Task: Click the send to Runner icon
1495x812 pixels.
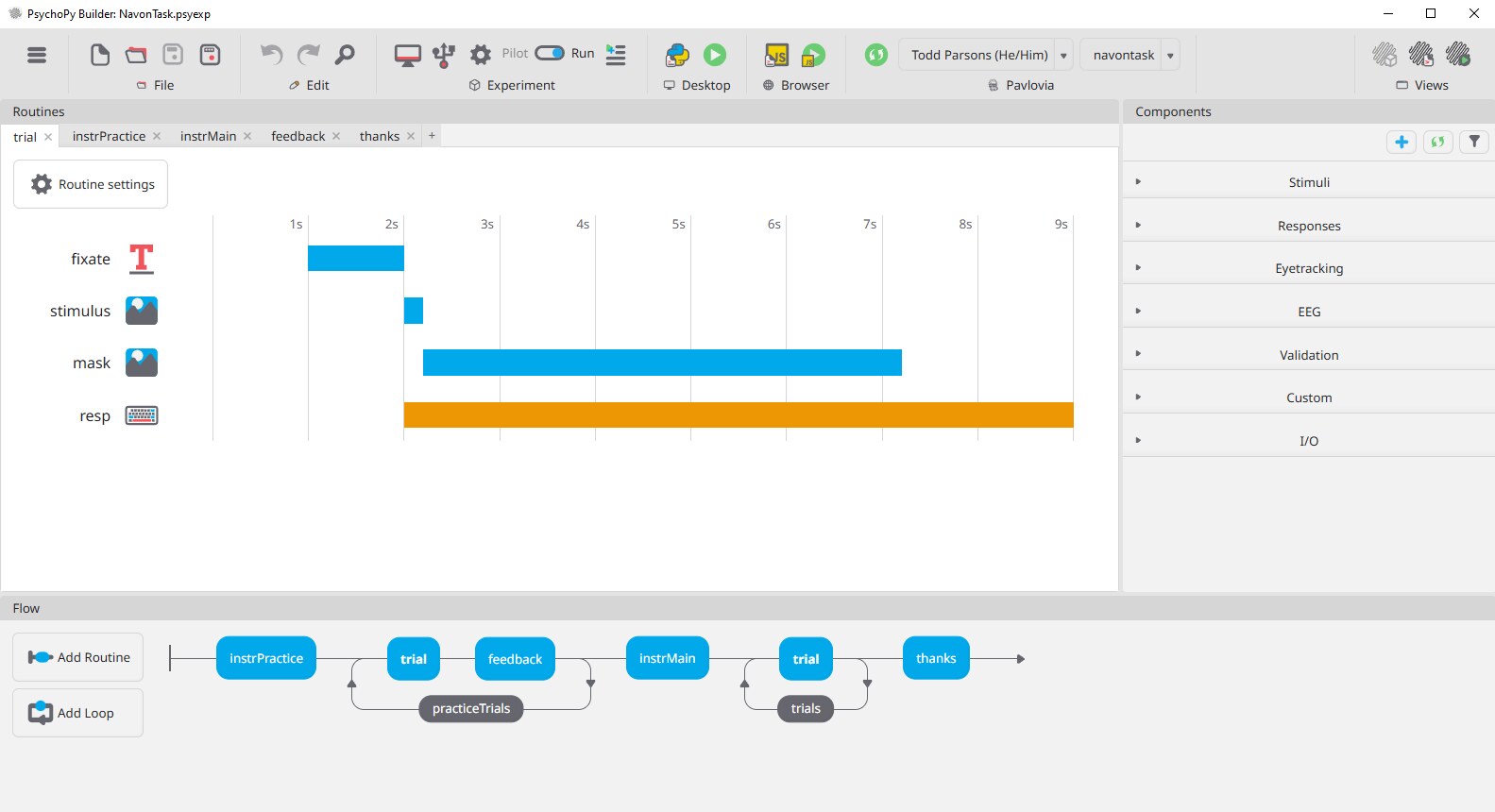Action: coord(616,55)
